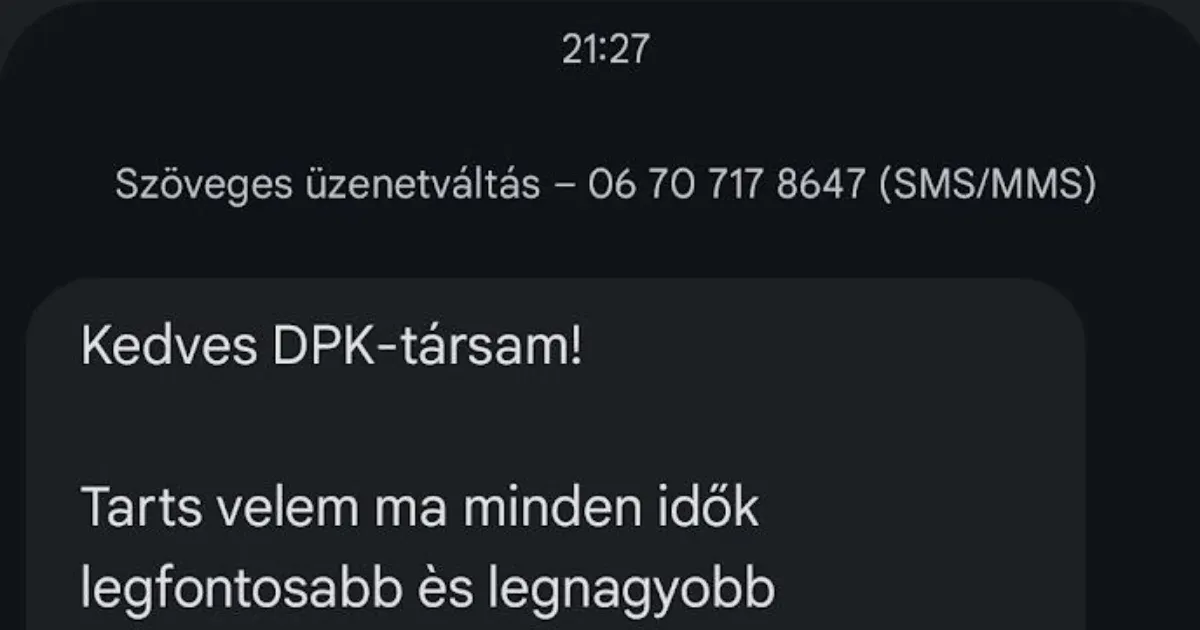Click the Kedves DPK-társam! greeting line

click(331, 348)
